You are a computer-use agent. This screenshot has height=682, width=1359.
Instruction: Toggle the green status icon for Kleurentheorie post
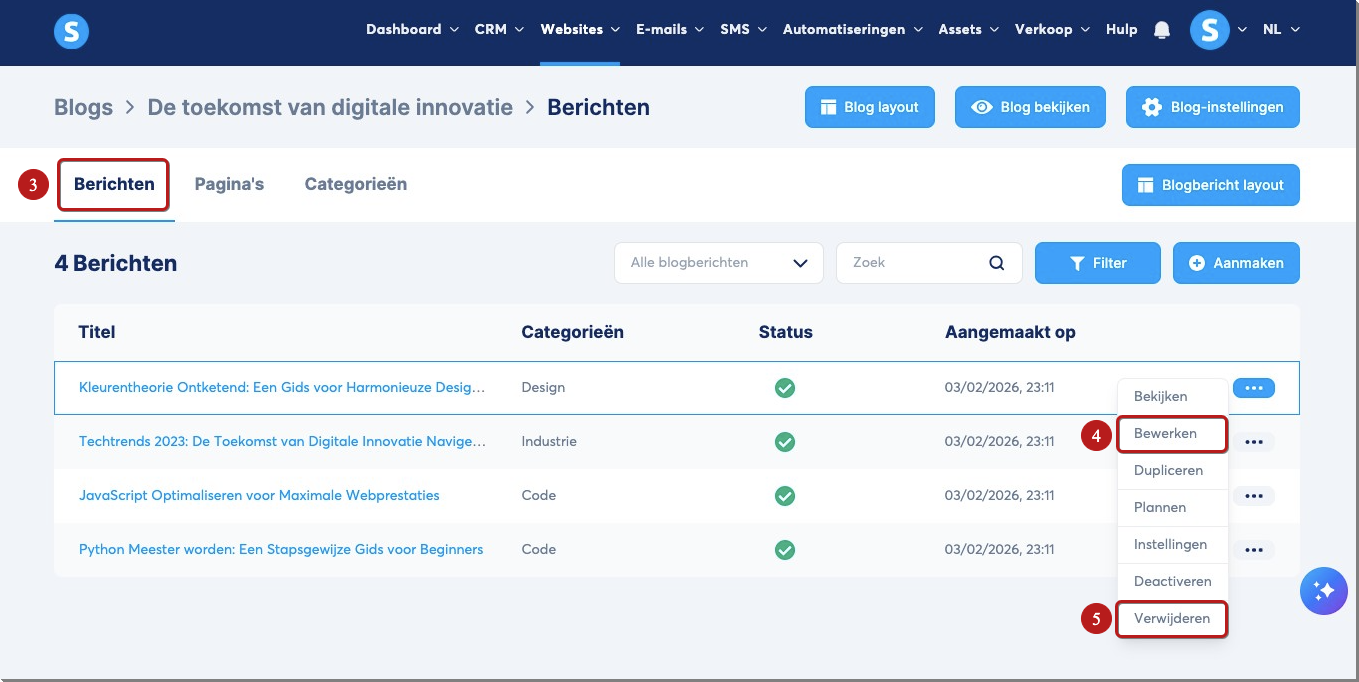click(x=785, y=388)
